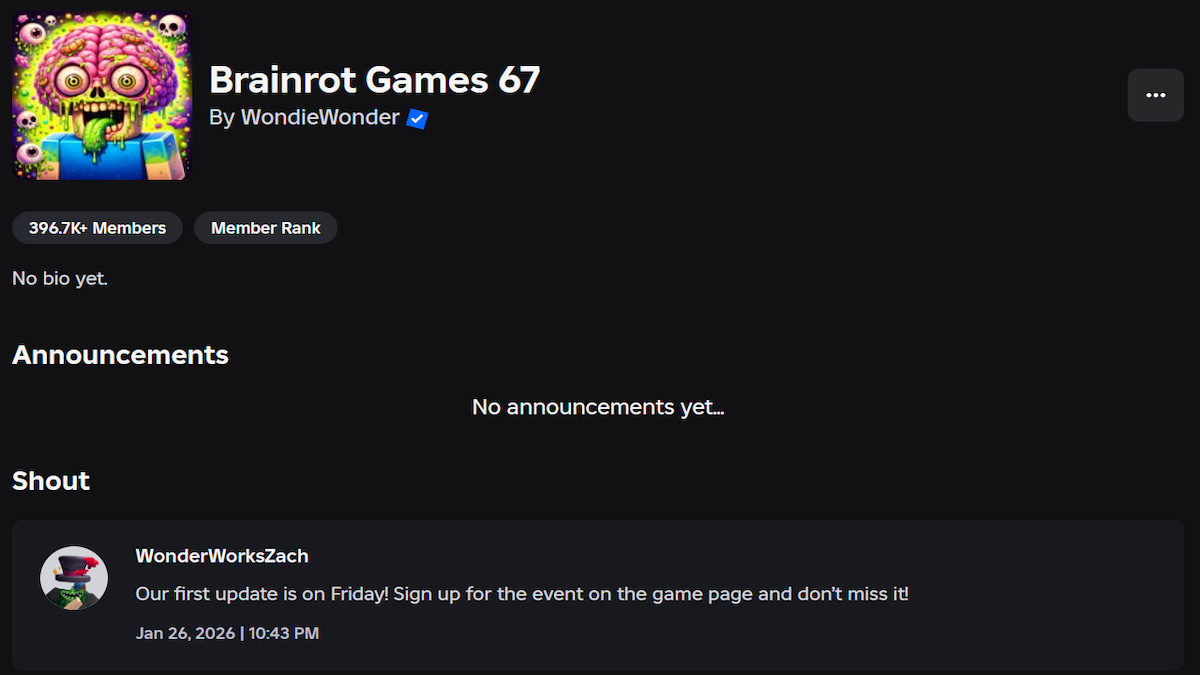The width and height of the screenshot is (1200, 675).
Task: Open WondieWonder's creator profile link
Action: (x=320, y=118)
